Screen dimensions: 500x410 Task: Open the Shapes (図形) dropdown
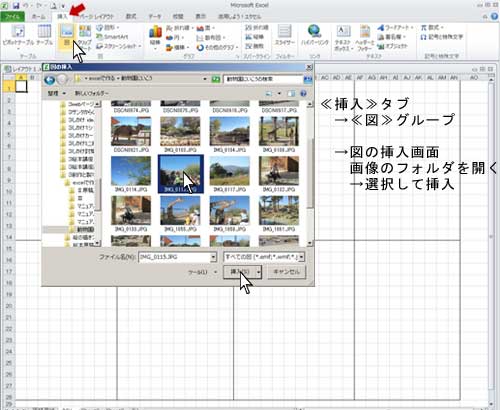click(107, 27)
